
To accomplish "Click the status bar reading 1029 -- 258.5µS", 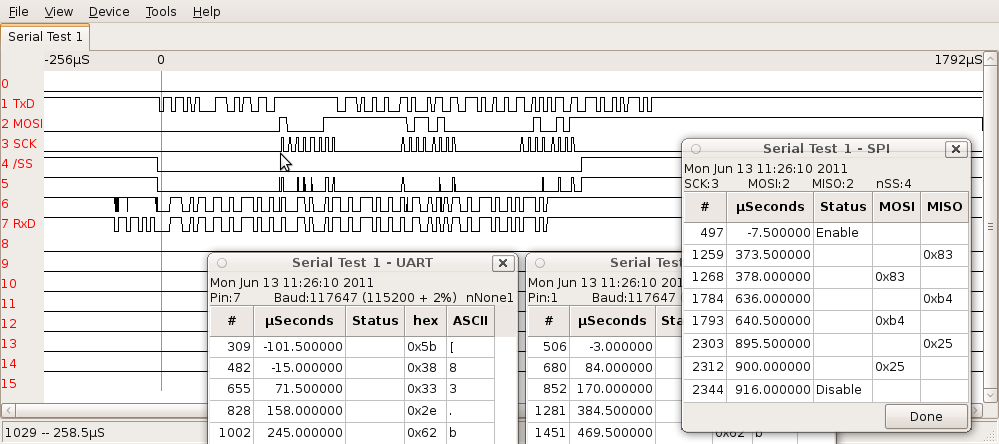I will point(56,433).
